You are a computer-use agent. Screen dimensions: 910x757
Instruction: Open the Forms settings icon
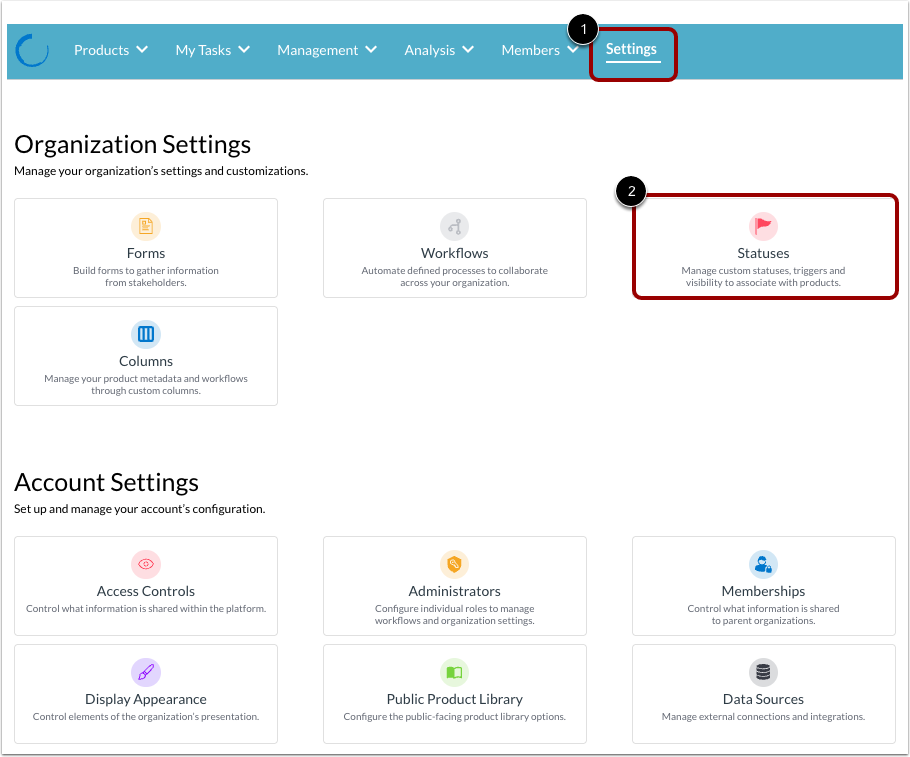point(145,226)
